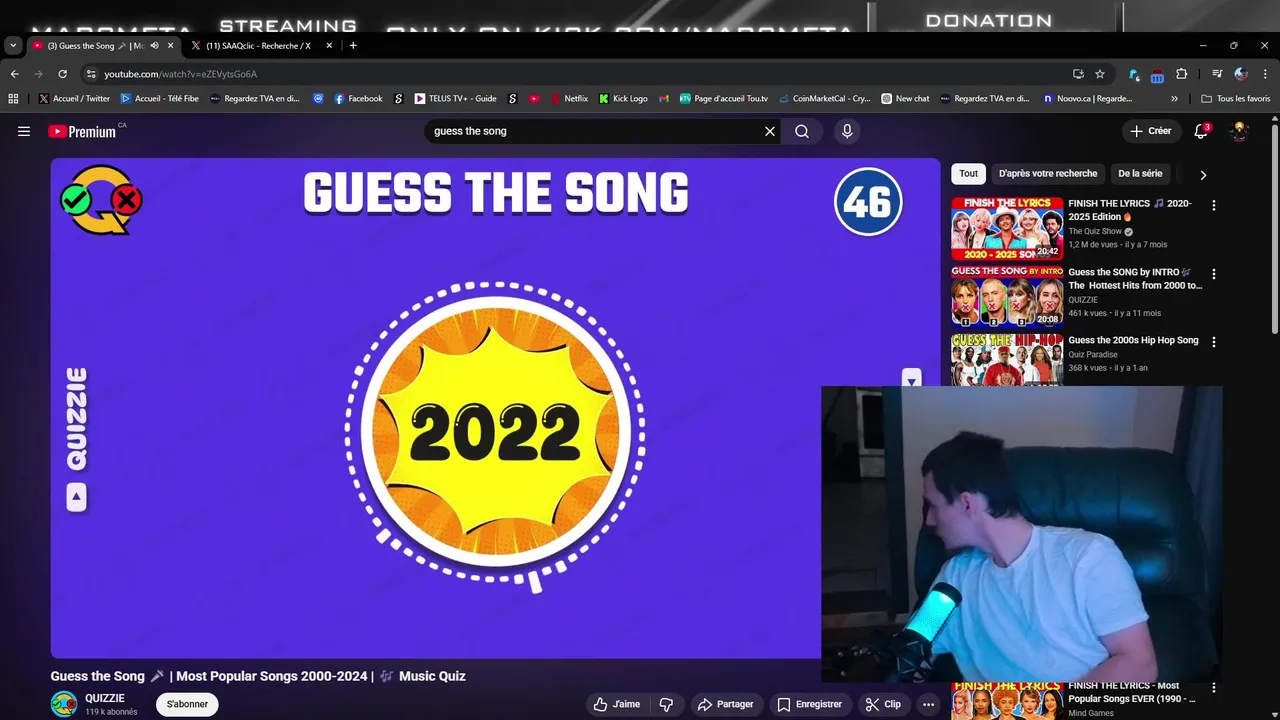Clear the search box with X icon
Screen dimensions: 1280x720
coord(770,131)
